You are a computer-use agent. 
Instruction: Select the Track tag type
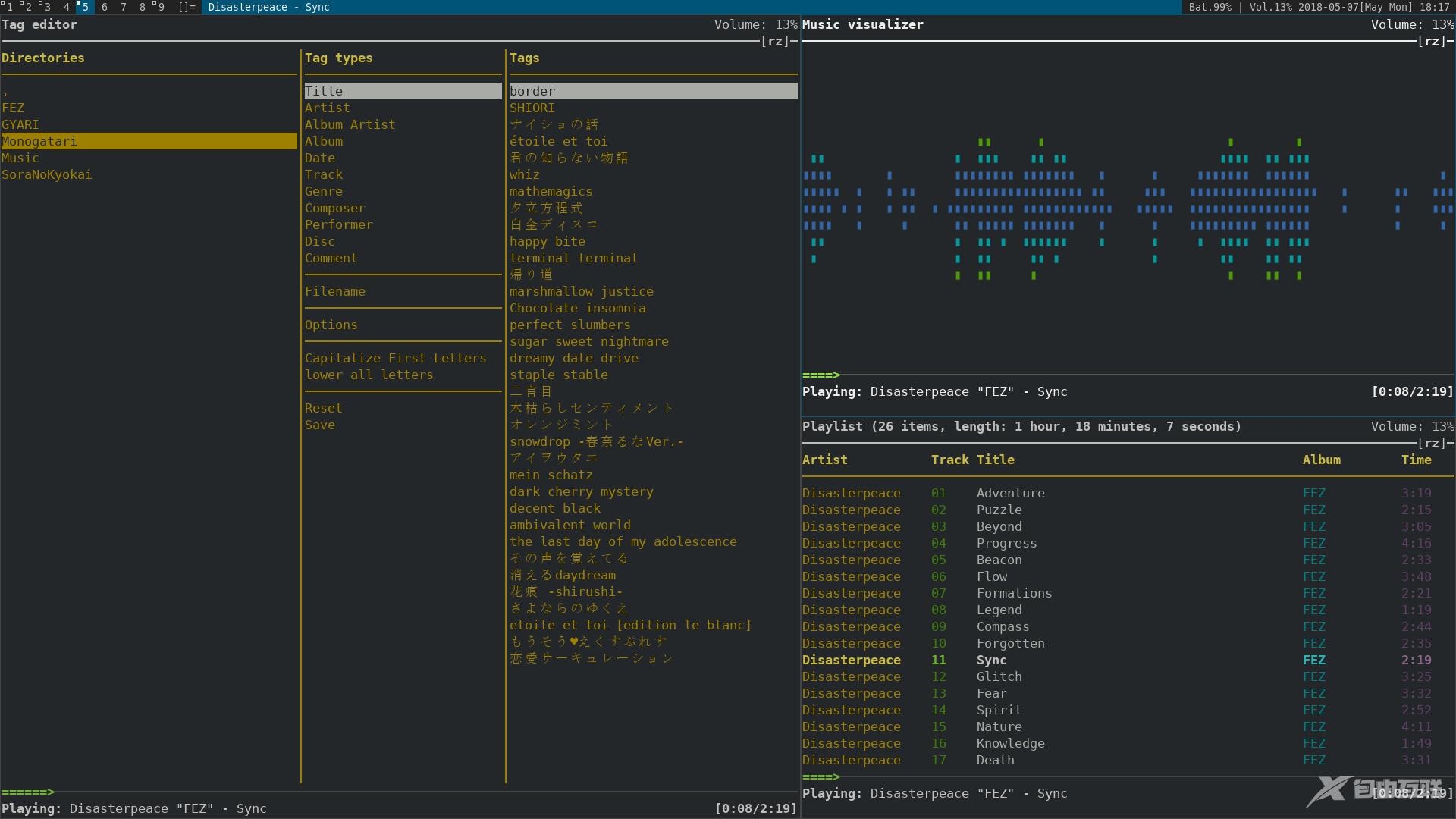[403, 174]
